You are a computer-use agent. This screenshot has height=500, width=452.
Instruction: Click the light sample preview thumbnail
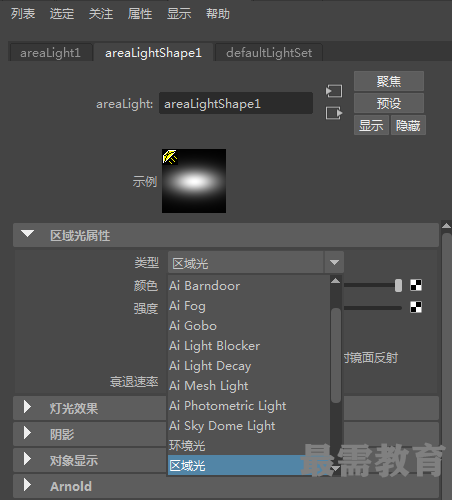click(194, 181)
